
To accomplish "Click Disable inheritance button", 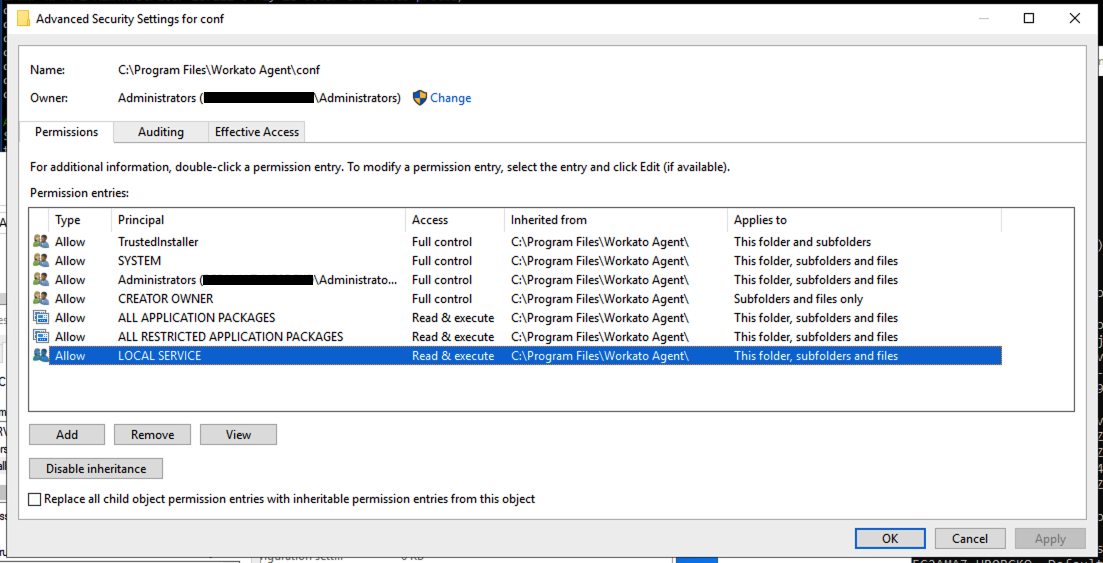I will pos(96,468).
